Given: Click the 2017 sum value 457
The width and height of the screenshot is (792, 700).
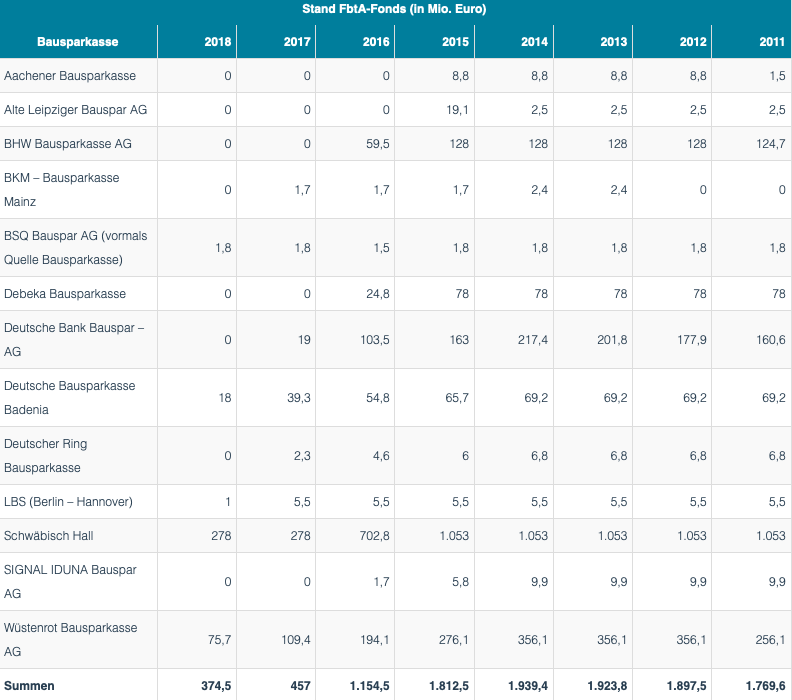Looking at the screenshot, I should [x=301, y=686].
